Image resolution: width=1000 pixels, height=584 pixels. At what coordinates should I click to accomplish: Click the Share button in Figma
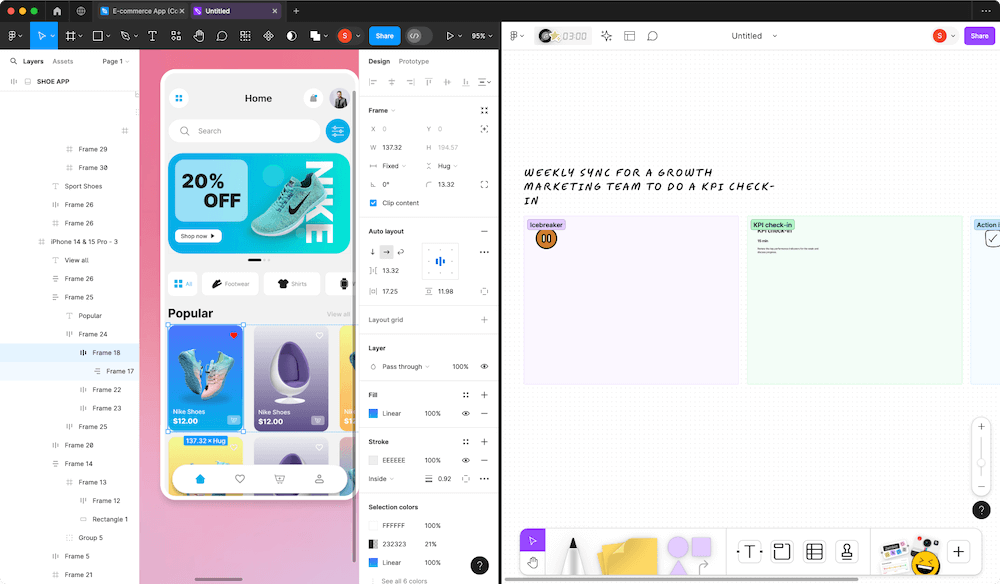tap(384, 35)
